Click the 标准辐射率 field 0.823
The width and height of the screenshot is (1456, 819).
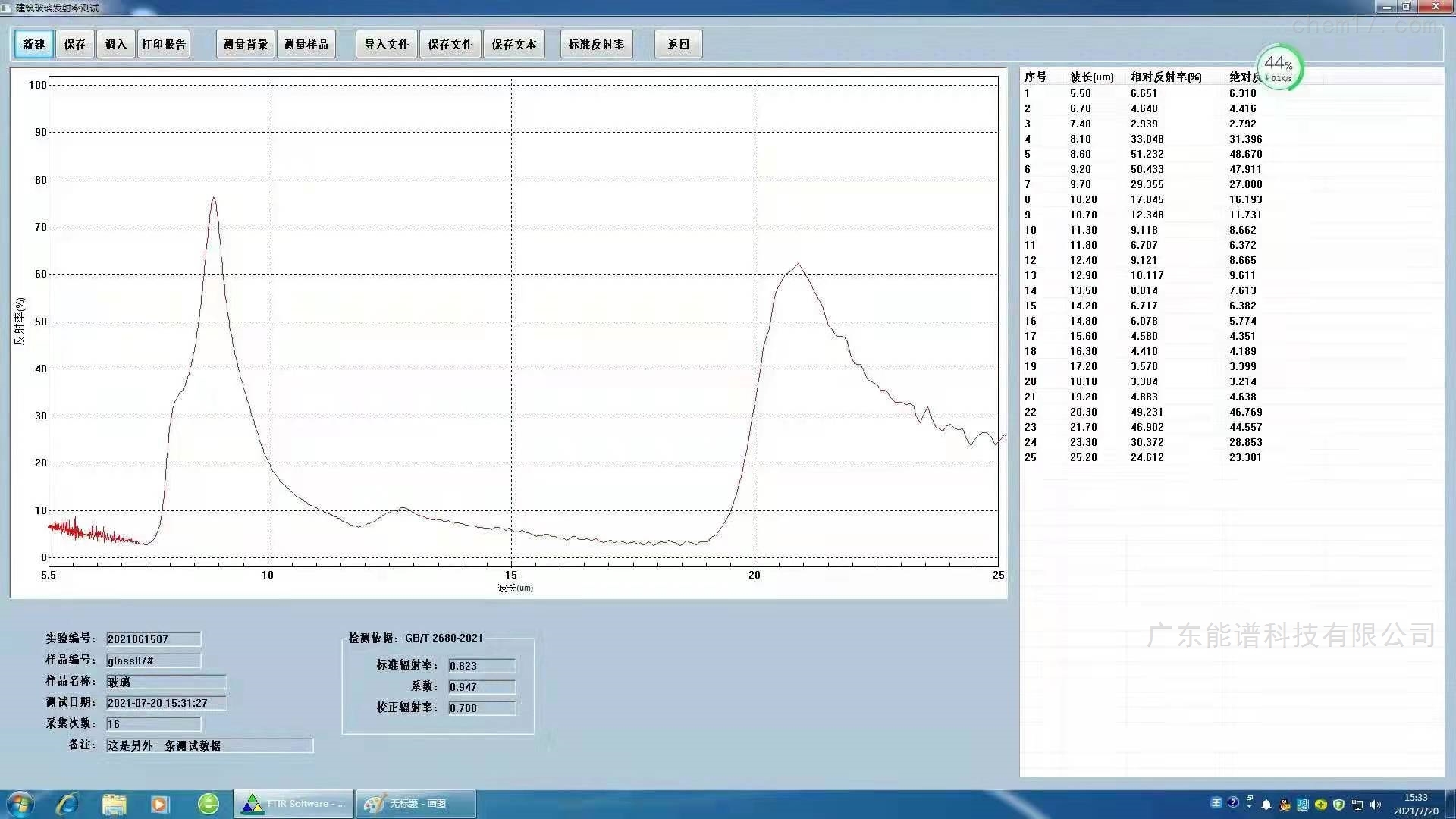point(482,666)
